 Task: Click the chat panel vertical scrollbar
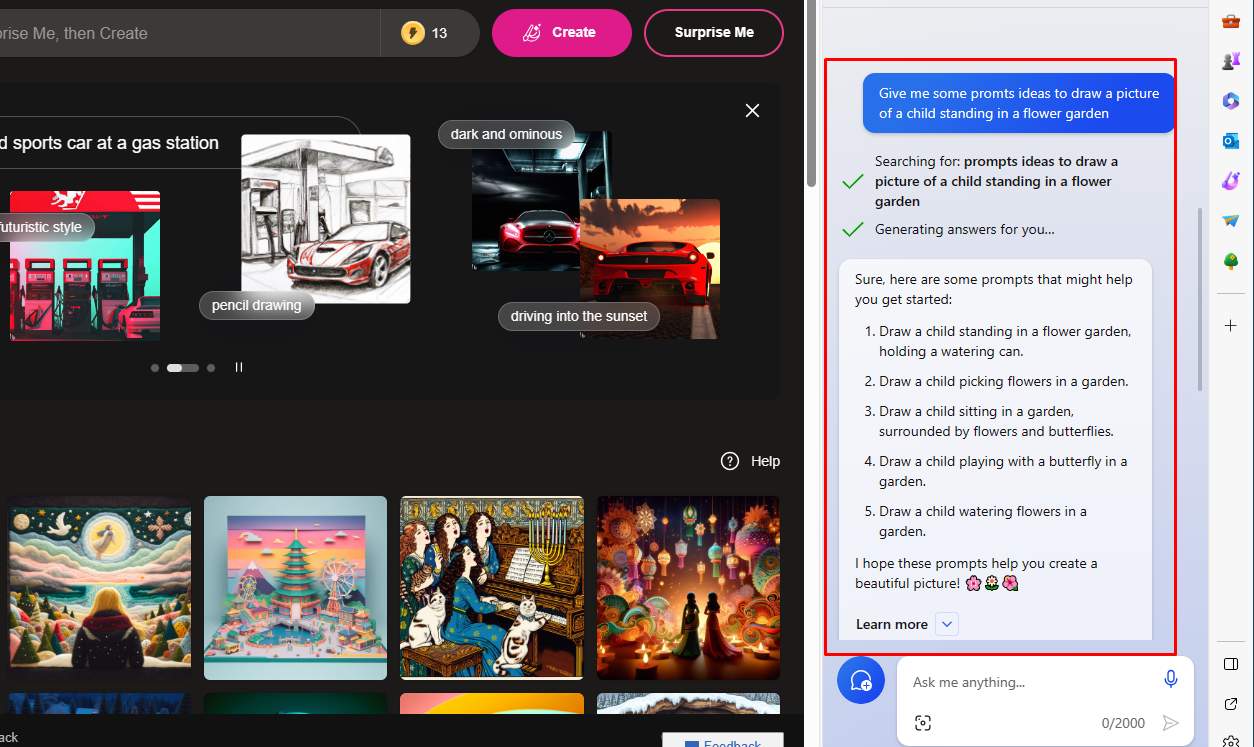1200,300
